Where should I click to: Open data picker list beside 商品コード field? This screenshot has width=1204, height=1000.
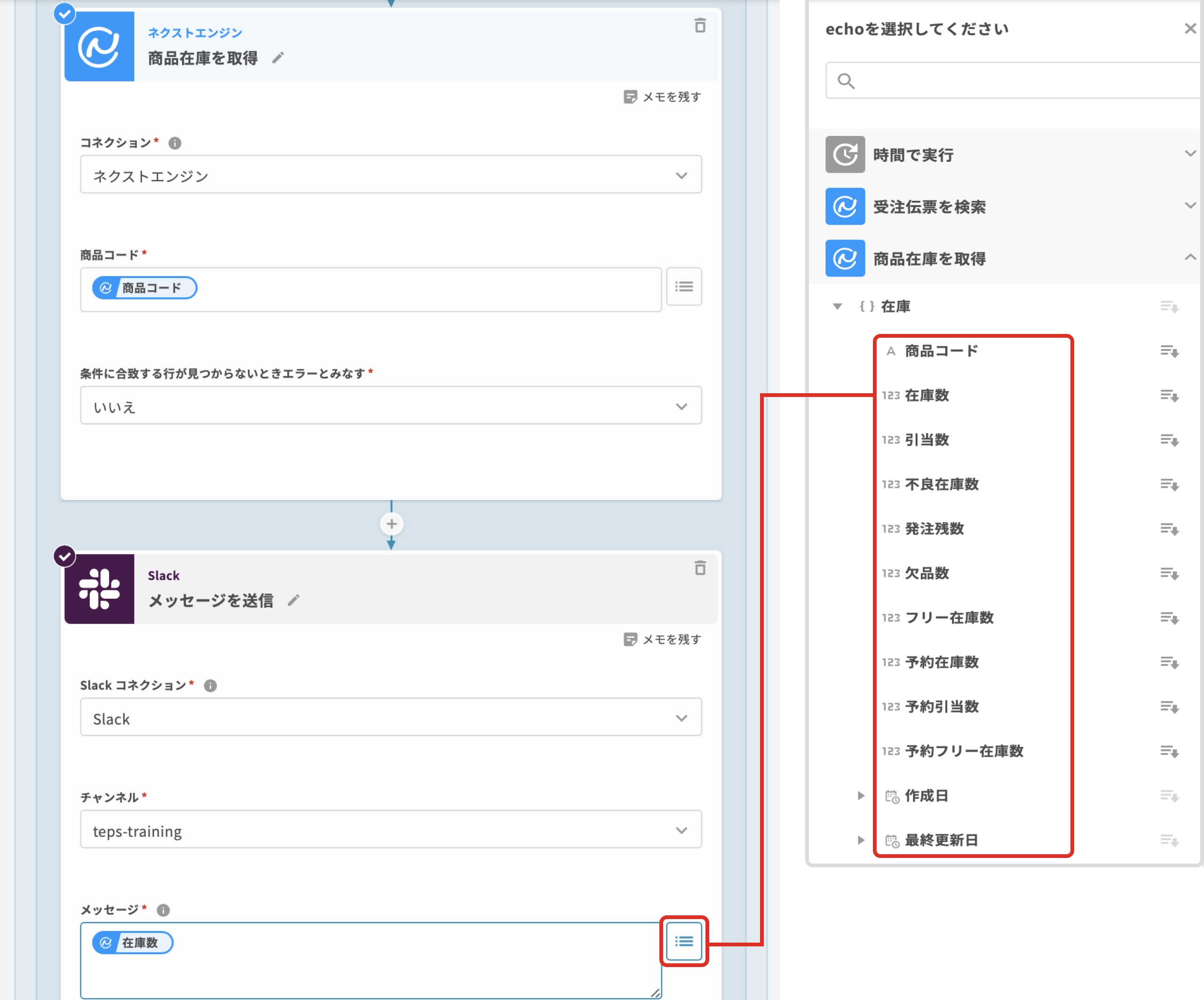684,287
